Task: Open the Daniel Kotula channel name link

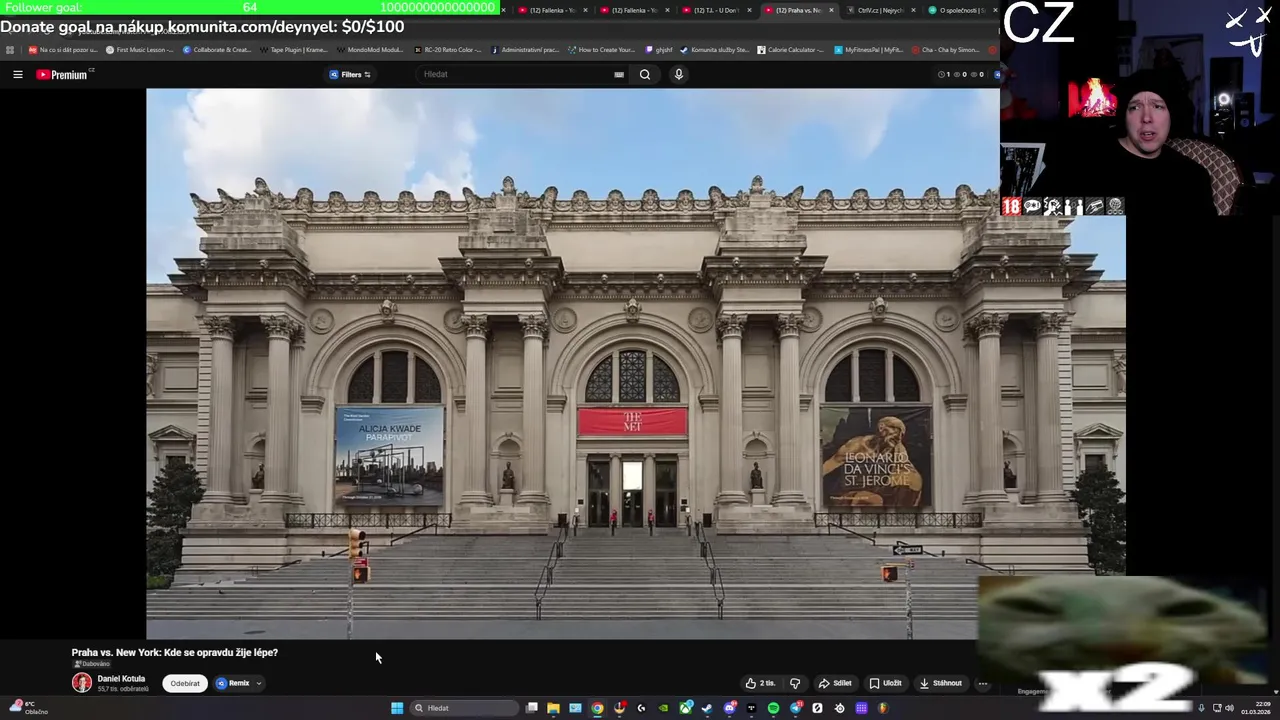Action: pos(121,679)
